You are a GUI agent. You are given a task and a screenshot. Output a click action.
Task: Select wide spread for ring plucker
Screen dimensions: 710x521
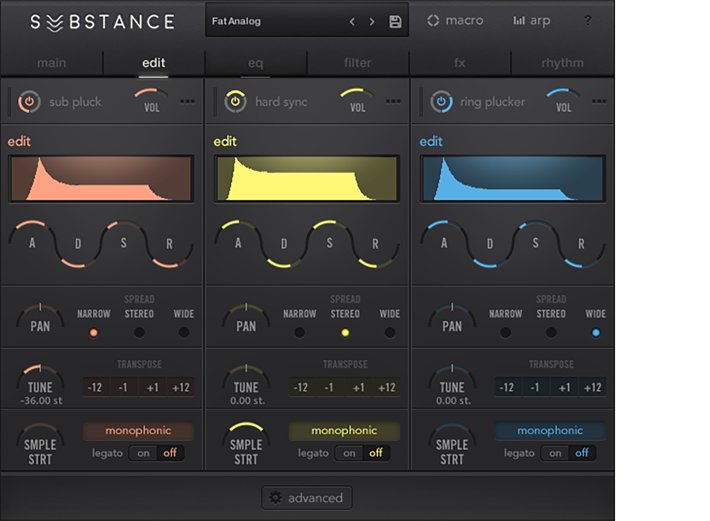[597, 332]
